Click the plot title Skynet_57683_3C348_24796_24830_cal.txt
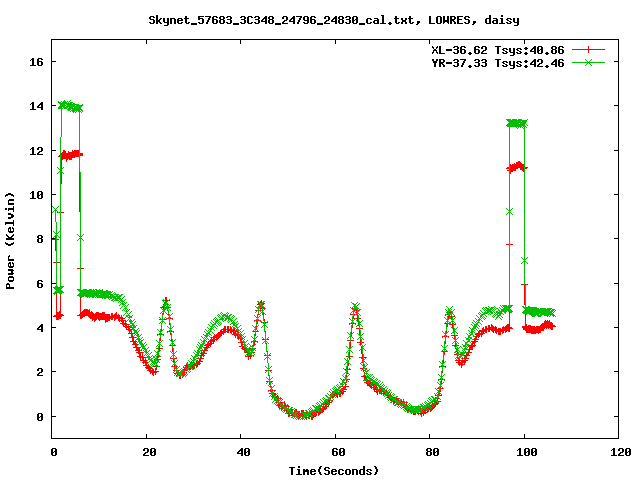The height and width of the screenshot is (480, 640). 284,20
